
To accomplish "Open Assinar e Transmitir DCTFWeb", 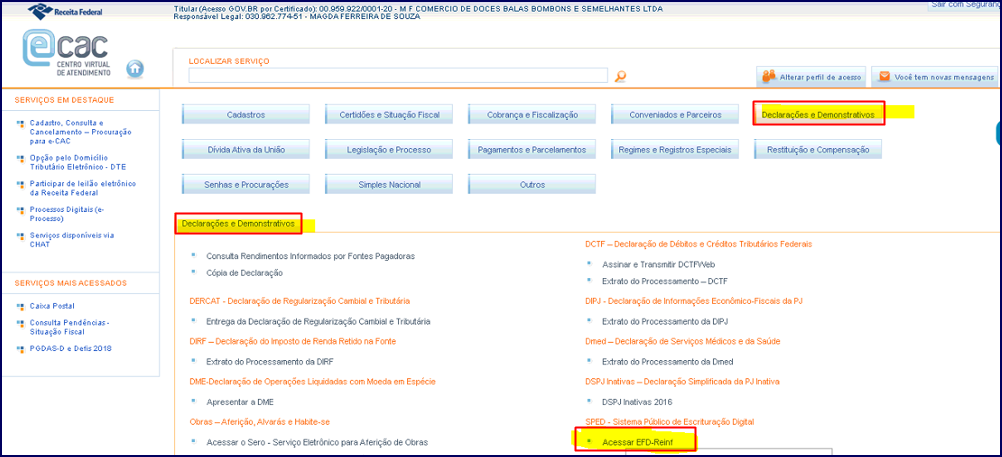I will click(x=658, y=263).
